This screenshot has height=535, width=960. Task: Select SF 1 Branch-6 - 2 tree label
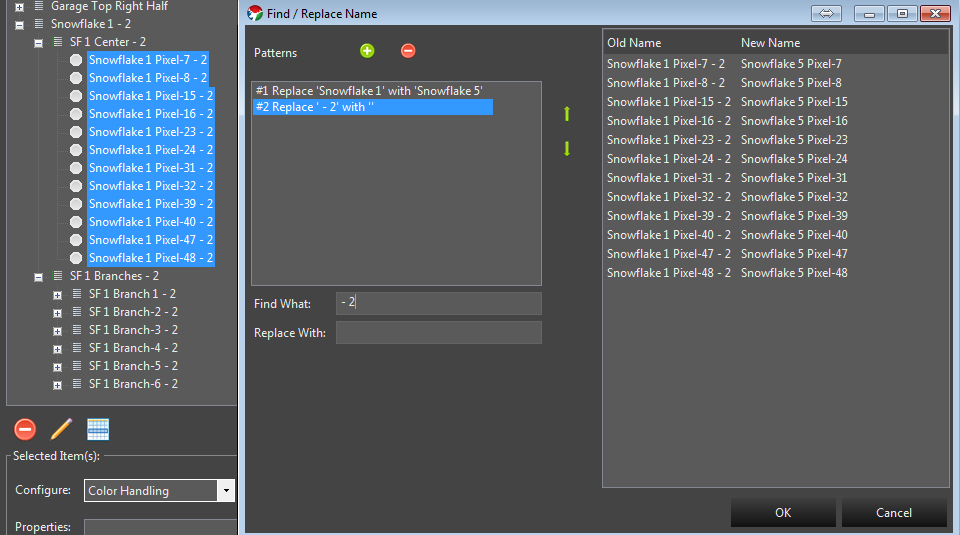point(133,384)
